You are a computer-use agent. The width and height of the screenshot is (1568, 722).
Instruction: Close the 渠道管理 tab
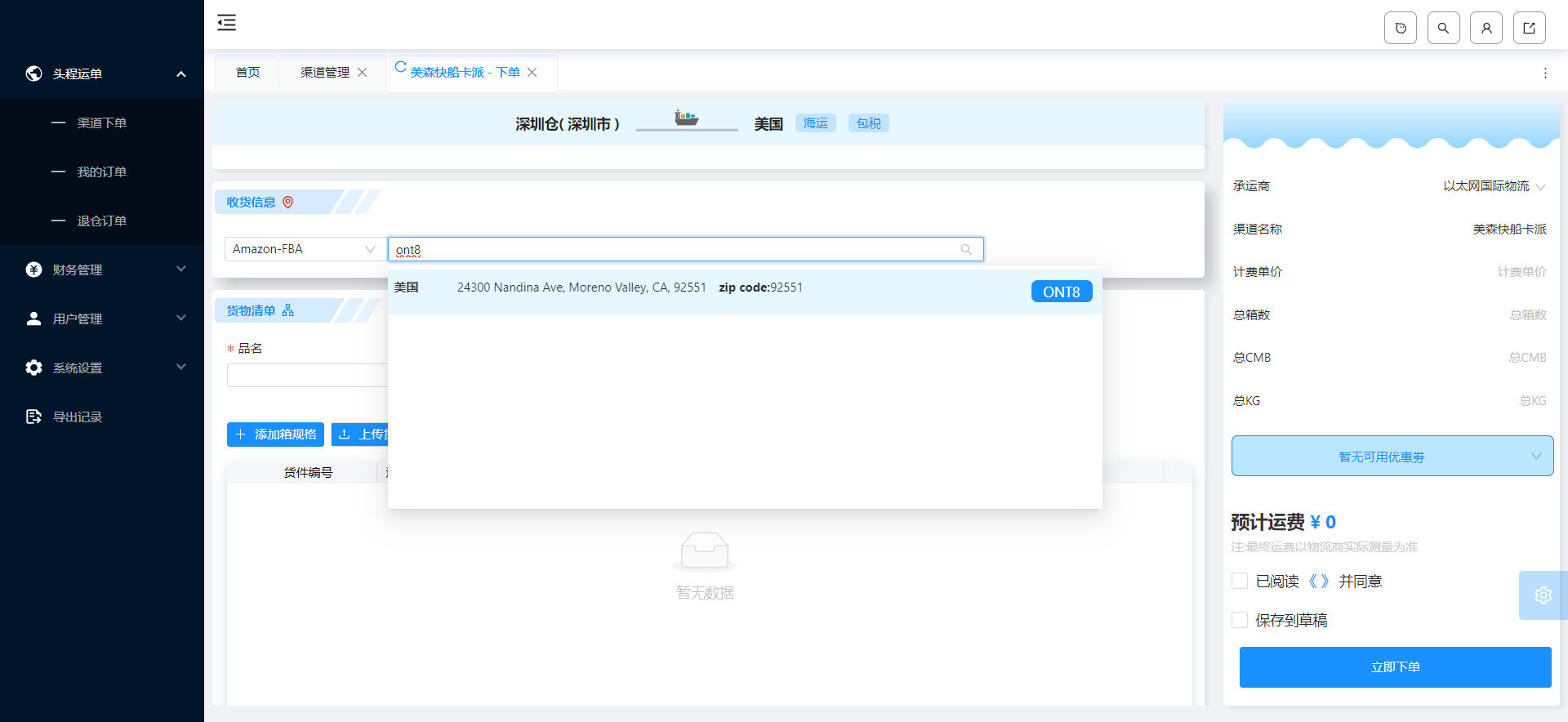coord(363,73)
